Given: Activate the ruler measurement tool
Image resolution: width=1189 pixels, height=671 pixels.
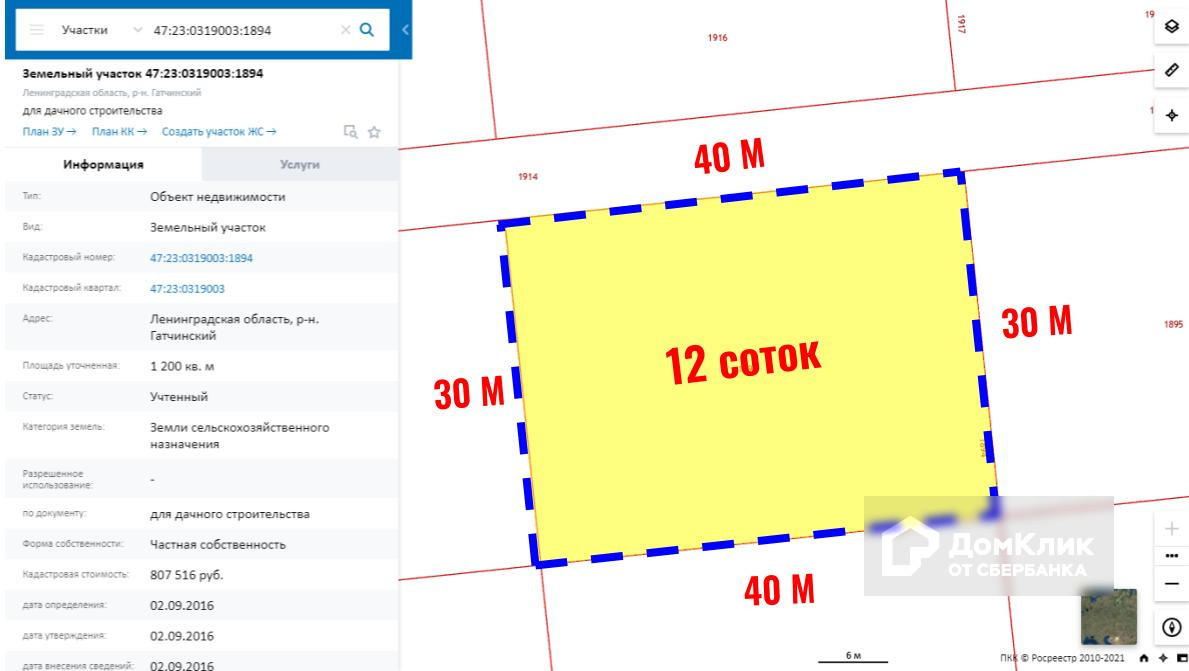Looking at the screenshot, I should (1172, 71).
